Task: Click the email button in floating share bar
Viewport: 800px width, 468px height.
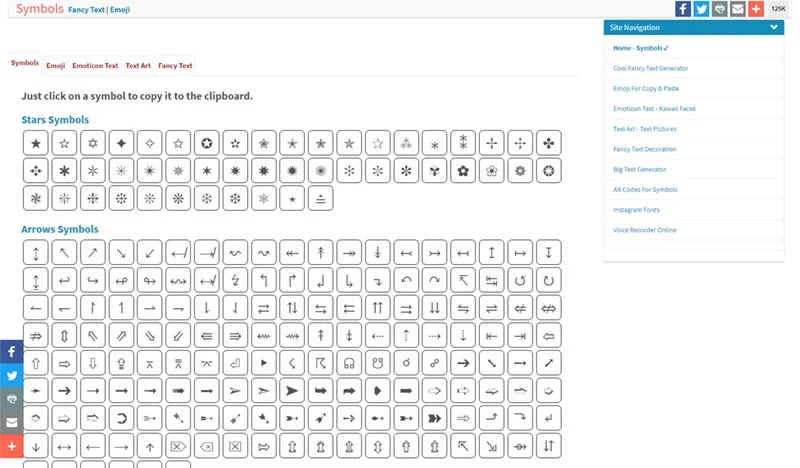Action: click(x=12, y=423)
